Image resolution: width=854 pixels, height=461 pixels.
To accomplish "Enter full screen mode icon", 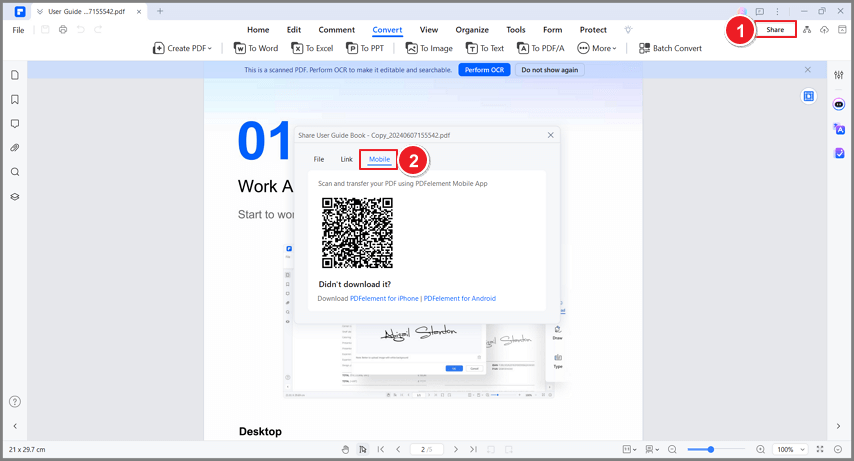I will pyautogui.click(x=820, y=450).
